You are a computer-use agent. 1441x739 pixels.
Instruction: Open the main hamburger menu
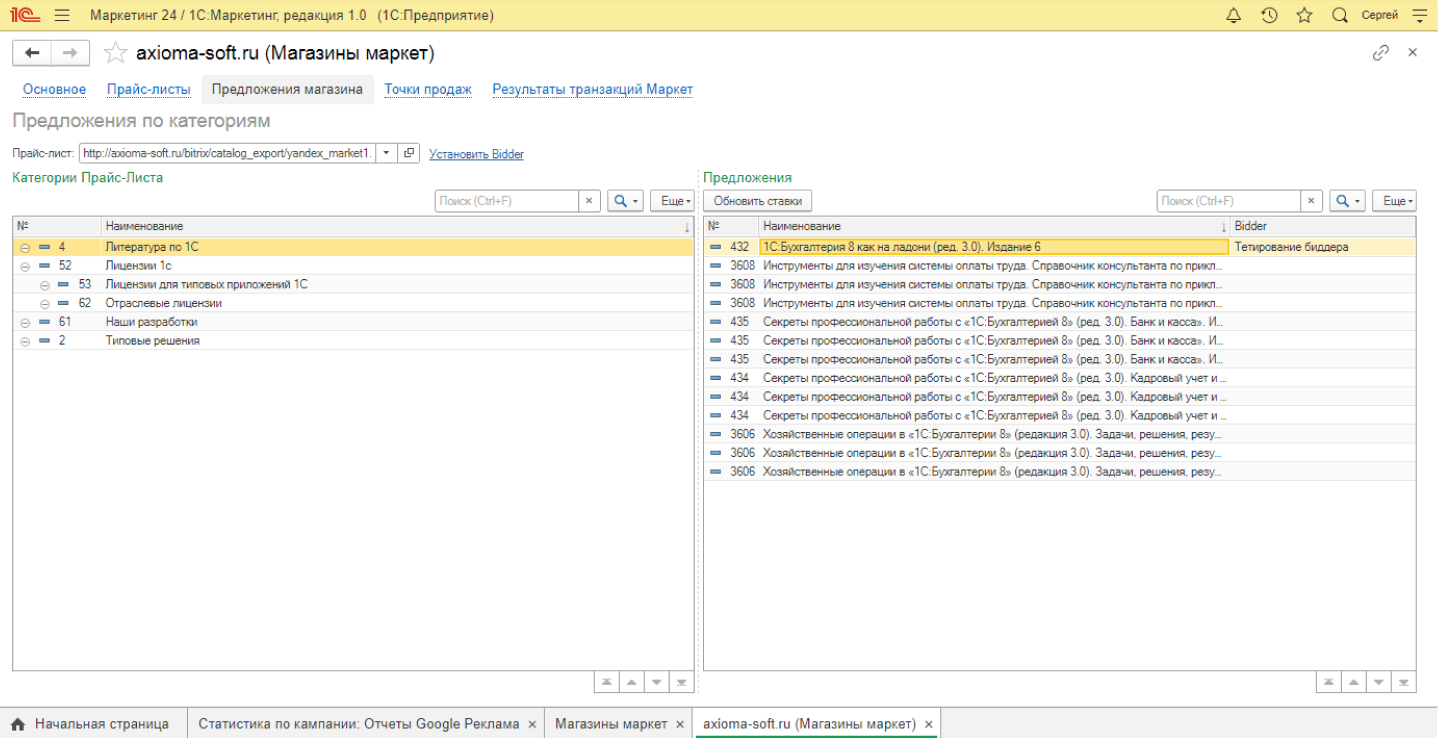coord(62,16)
